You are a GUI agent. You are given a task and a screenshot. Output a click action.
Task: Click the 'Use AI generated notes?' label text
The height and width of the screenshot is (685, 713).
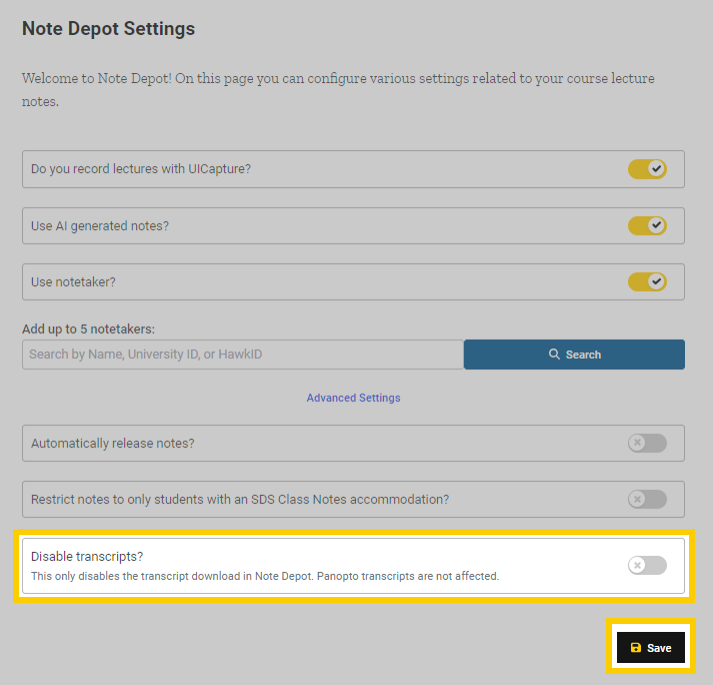[x=100, y=226]
